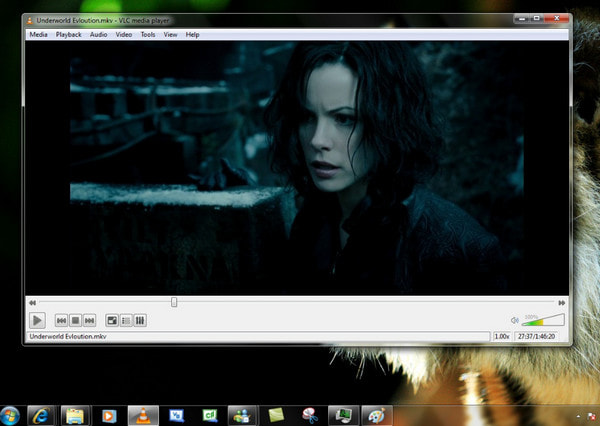Launch Internet Explorer from the taskbar

click(x=41, y=416)
